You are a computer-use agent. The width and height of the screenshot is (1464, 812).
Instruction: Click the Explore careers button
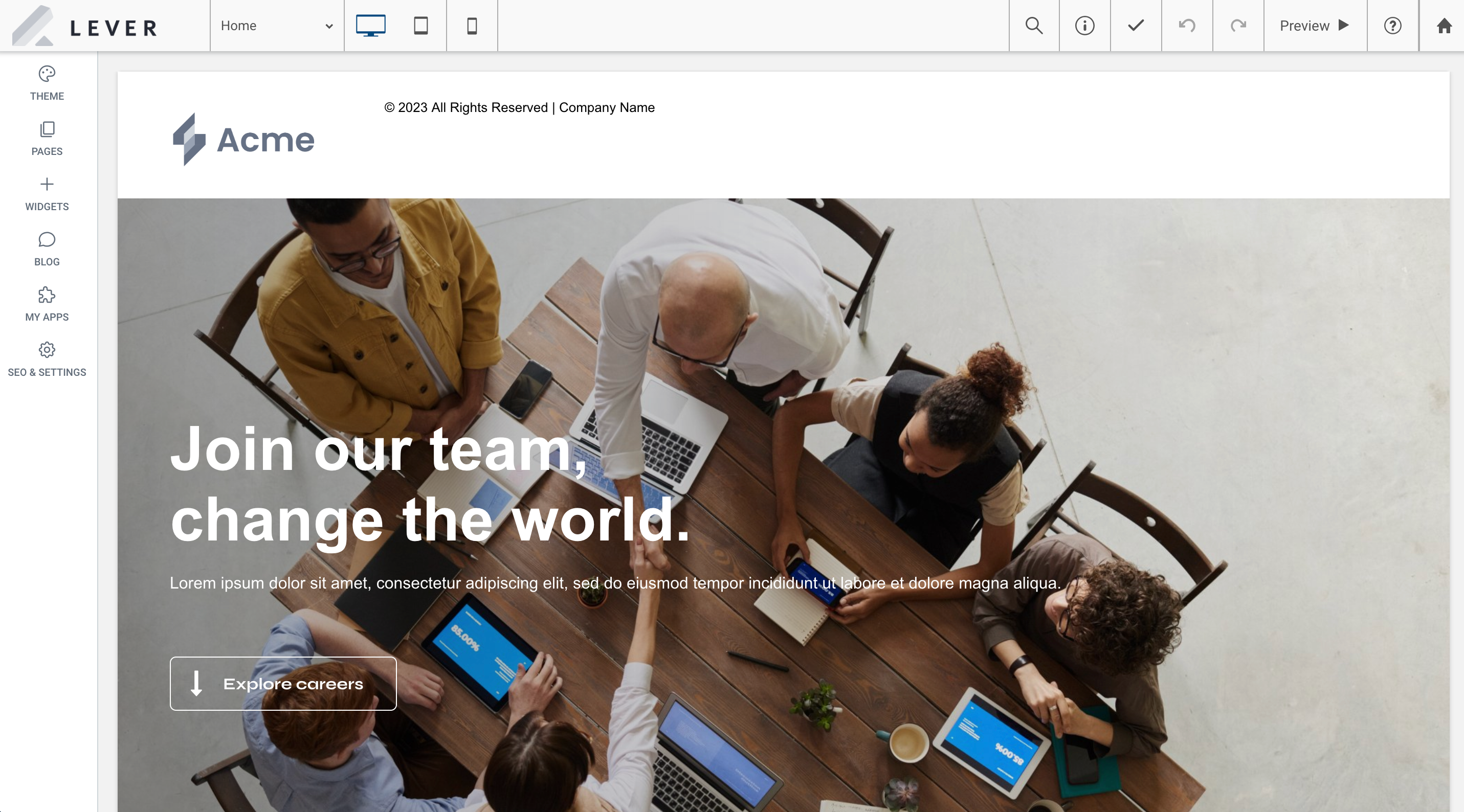pos(283,684)
